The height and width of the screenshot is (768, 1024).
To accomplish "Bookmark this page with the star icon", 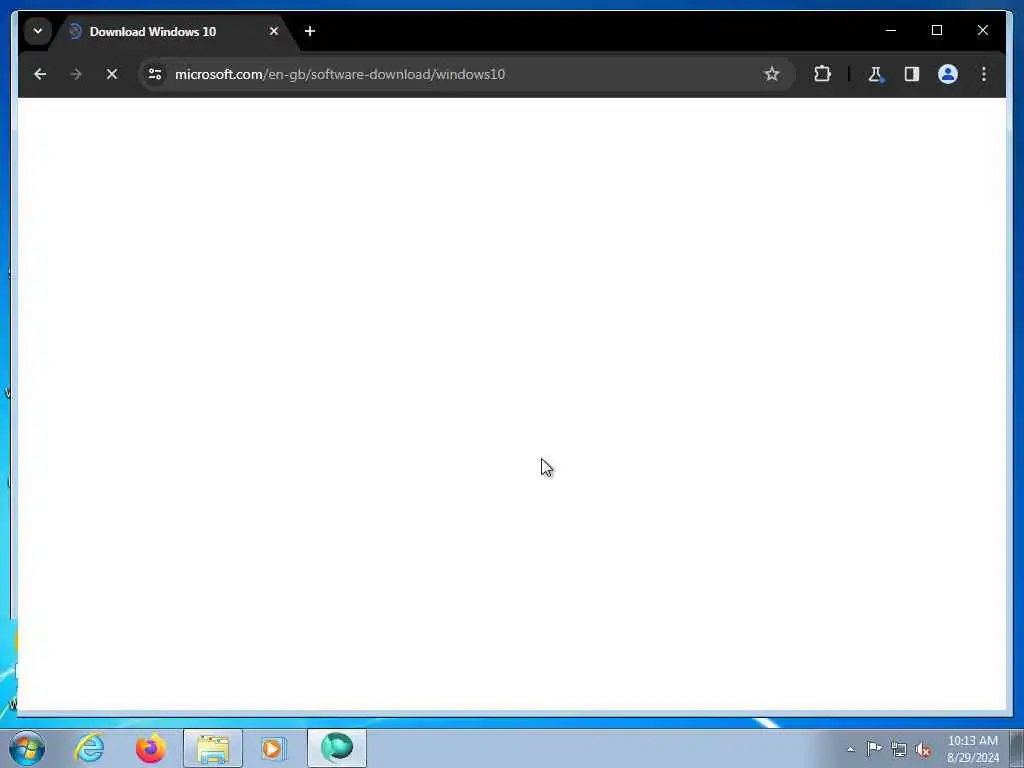I will click(771, 74).
